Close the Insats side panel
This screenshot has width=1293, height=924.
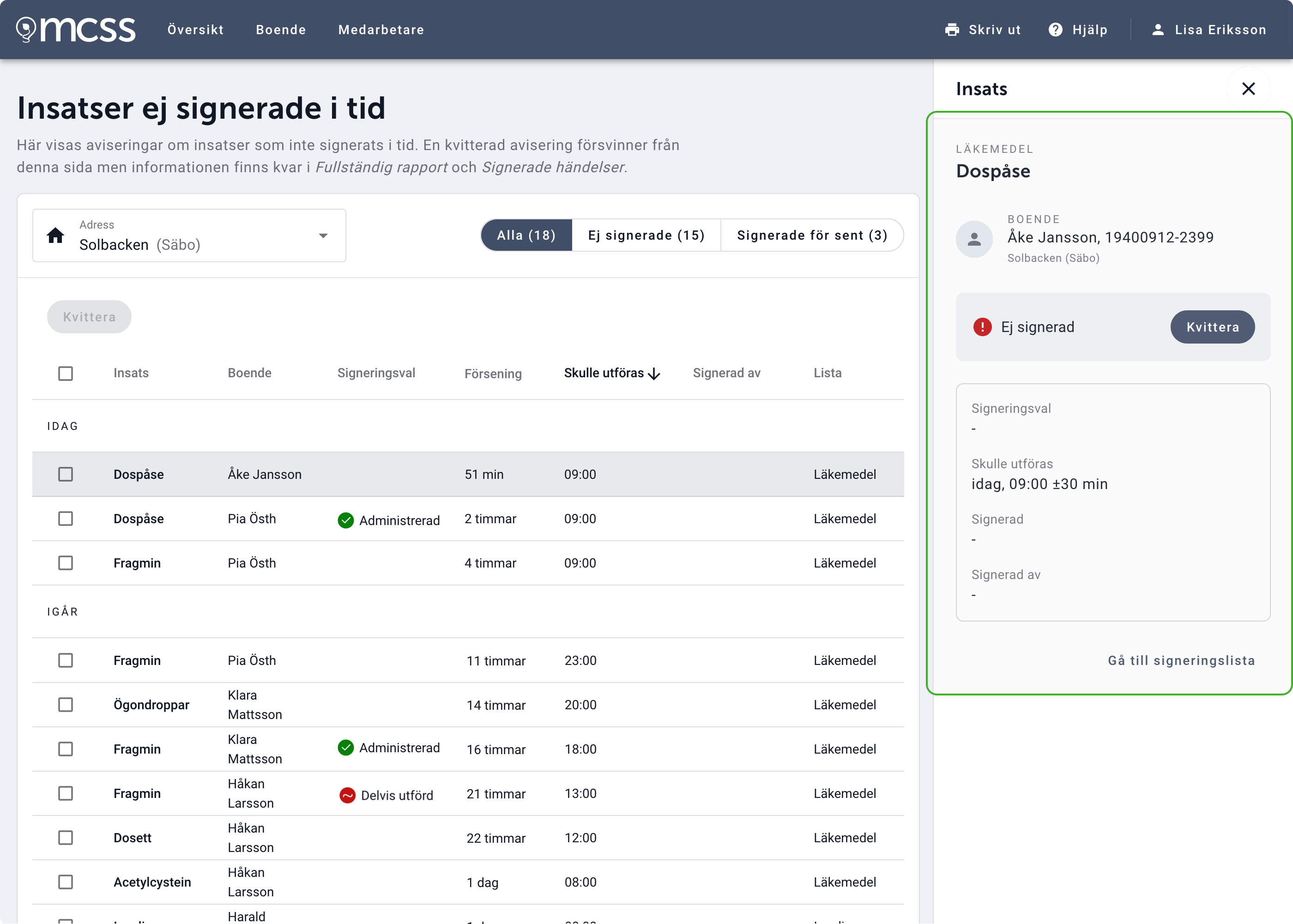[x=1248, y=89]
